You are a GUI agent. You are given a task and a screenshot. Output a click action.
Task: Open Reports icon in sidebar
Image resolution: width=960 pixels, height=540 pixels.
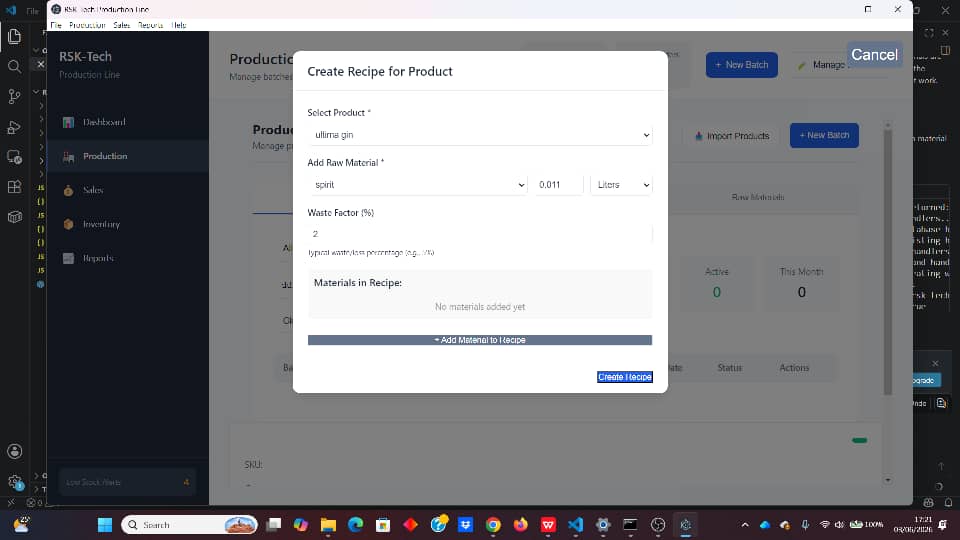click(69, 258)
